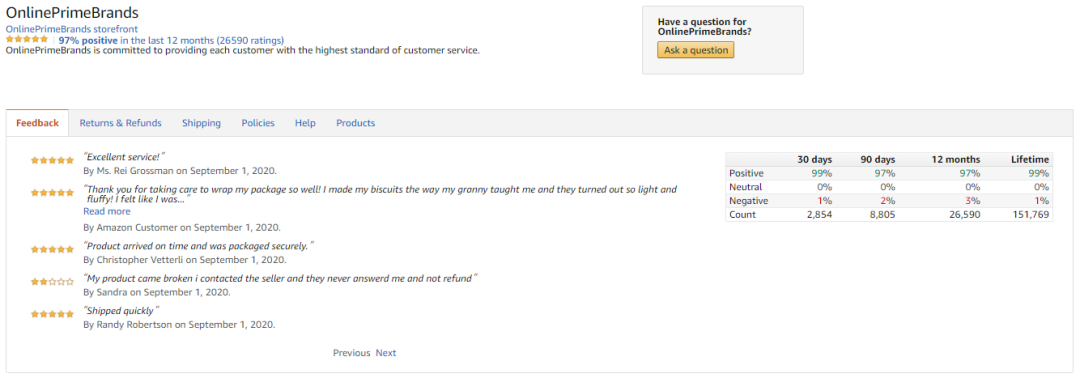Click the stars beside the biscuits review
The width and height of the screenshot is (1080, 378).
(52, 193)
